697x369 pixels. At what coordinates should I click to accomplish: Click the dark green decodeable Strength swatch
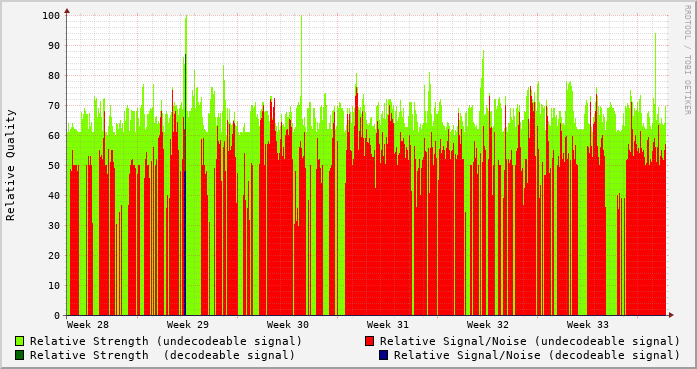click(x=19, y=355)
